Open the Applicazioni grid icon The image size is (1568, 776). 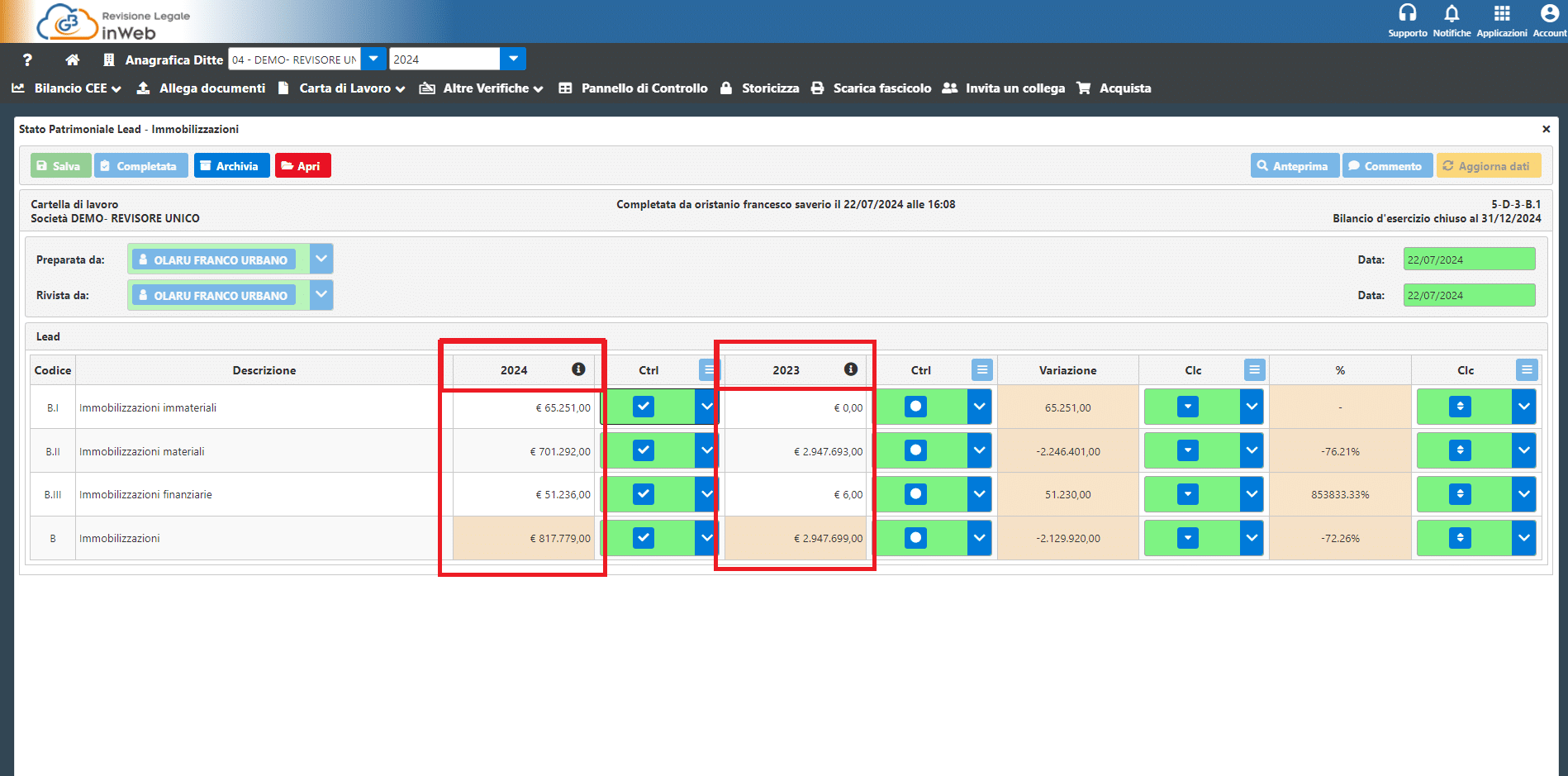coord(1501,13)
